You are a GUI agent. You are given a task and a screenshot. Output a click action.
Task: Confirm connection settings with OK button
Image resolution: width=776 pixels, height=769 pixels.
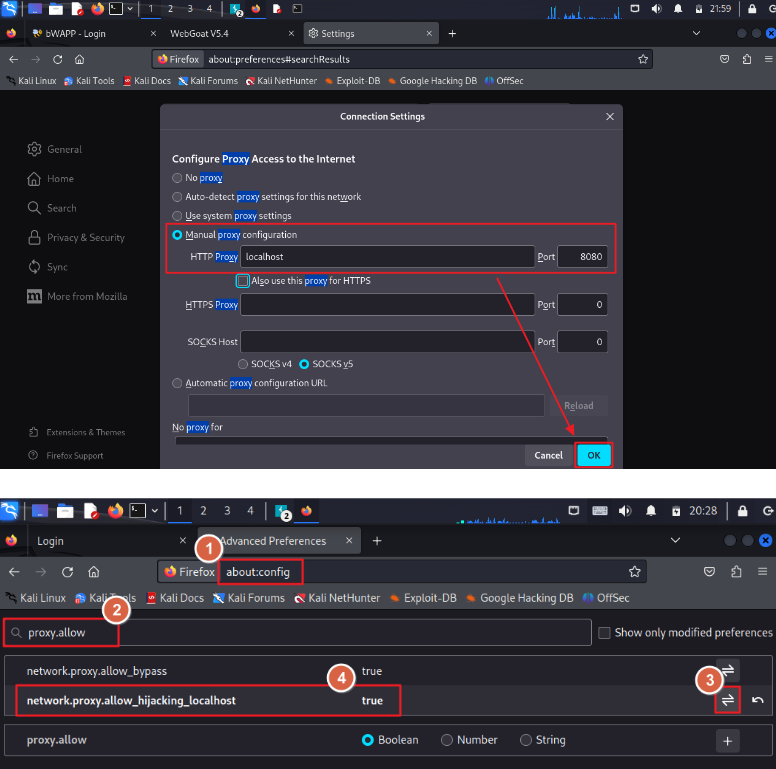[x=593, y=455]
